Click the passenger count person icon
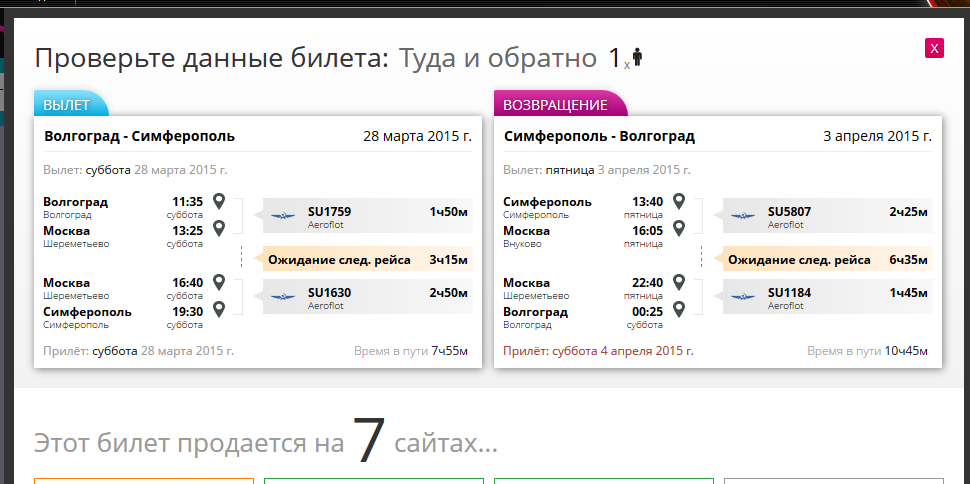This screenshot has width=970, height=484. click(637, 58)
